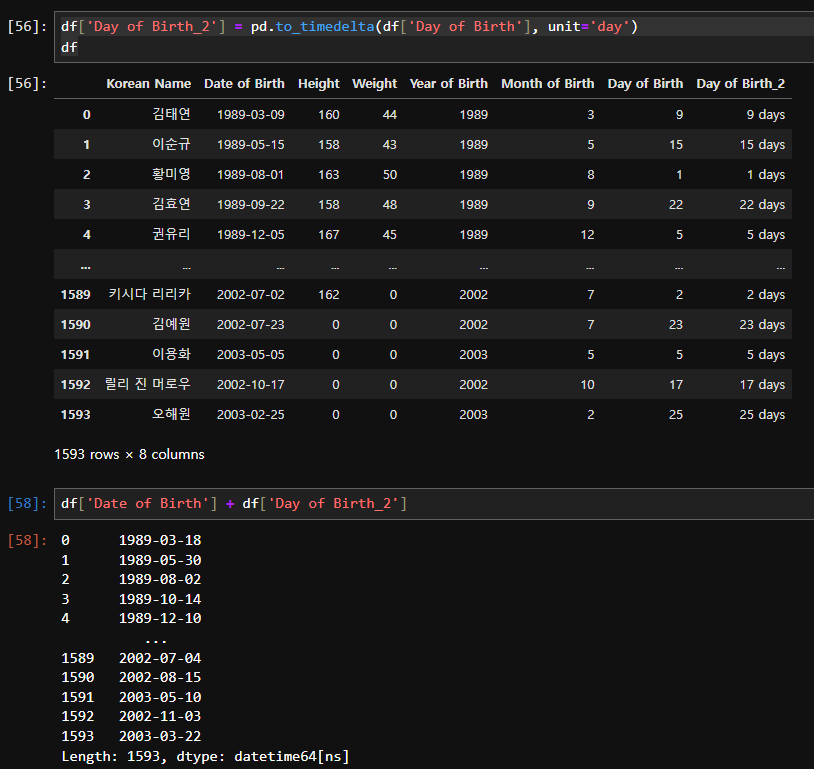Click the '17 days' timedelta cell
The image size is (814, 769).
(x=762, y=385)
